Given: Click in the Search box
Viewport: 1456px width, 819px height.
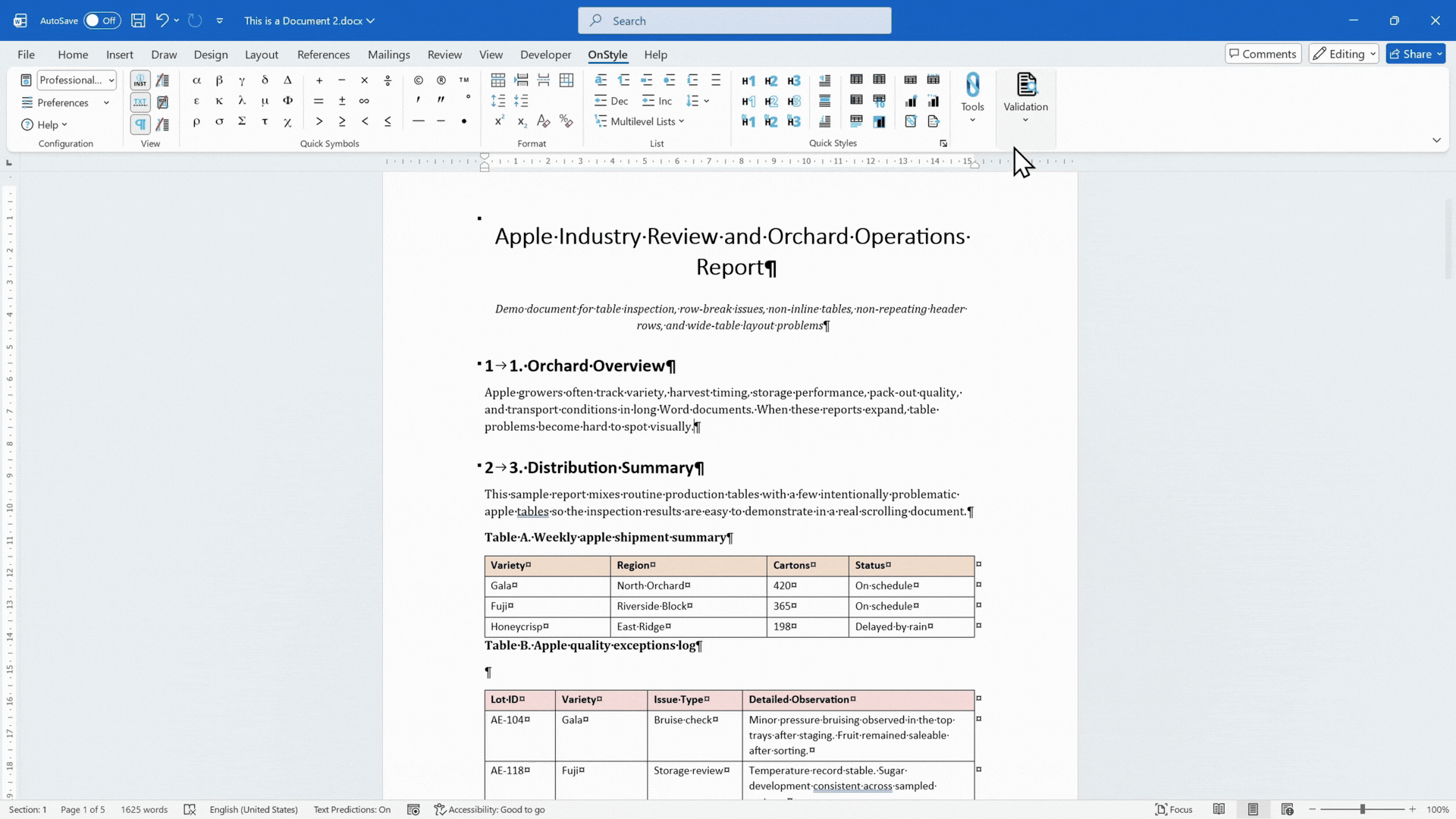Looking at the screenshot, I should [x=734, y=20].
